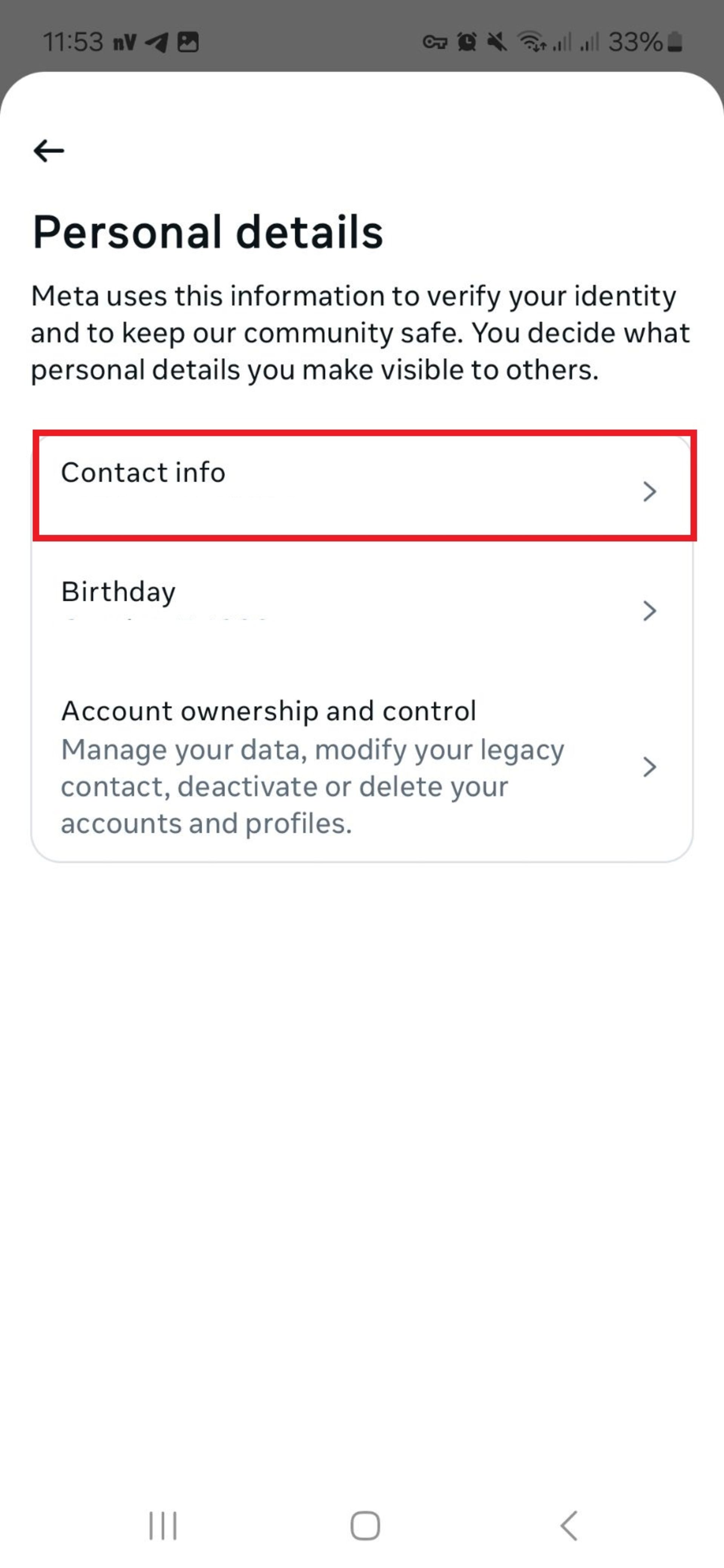Tap the VPN key icon in status bar

pyautogui.click(x=435, y=42)
